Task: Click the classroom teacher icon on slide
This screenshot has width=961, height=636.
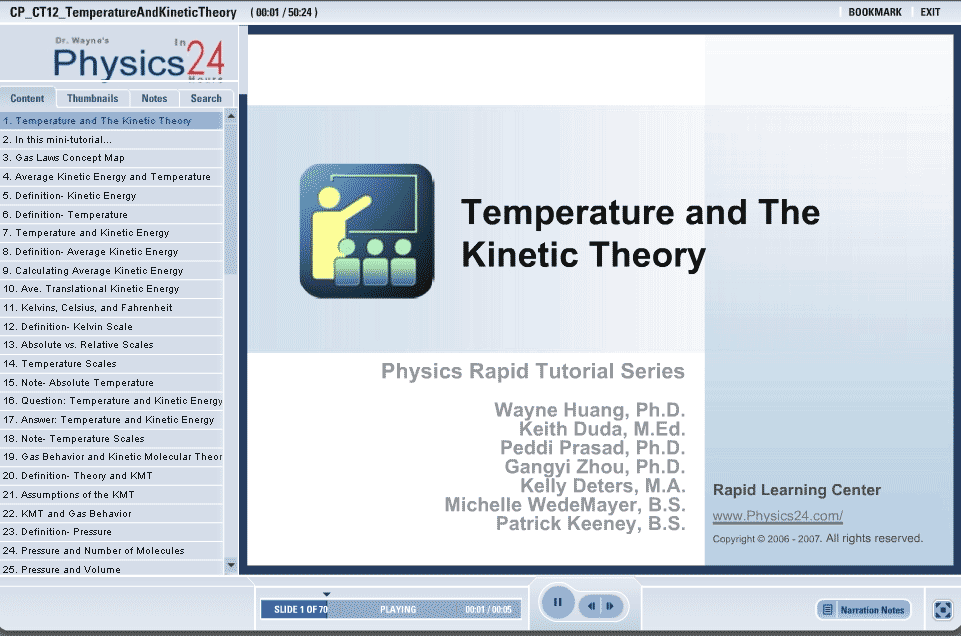Action: [x=366, y=231]
